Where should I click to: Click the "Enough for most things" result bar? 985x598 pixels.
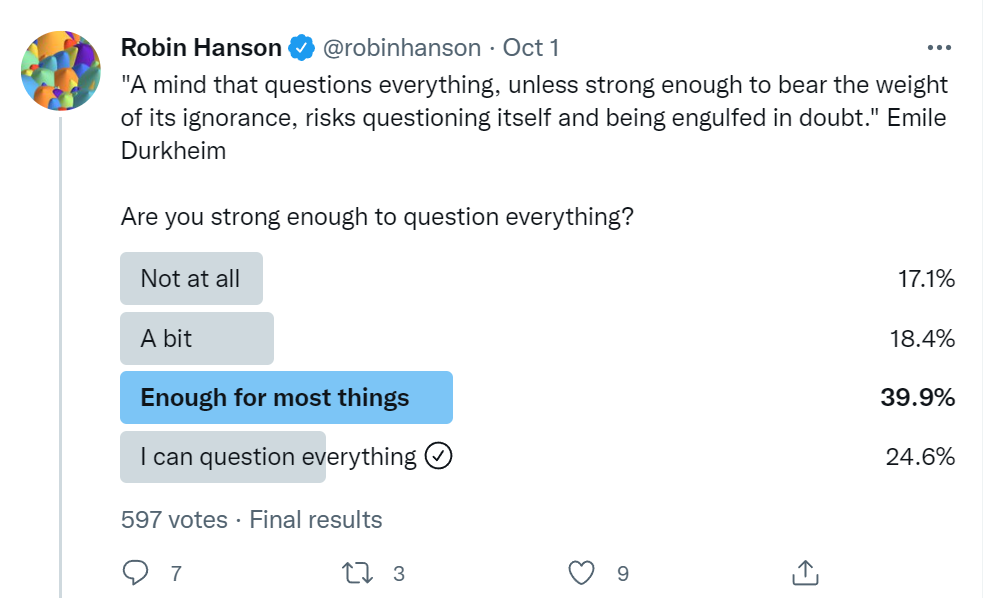coord(286,398)
